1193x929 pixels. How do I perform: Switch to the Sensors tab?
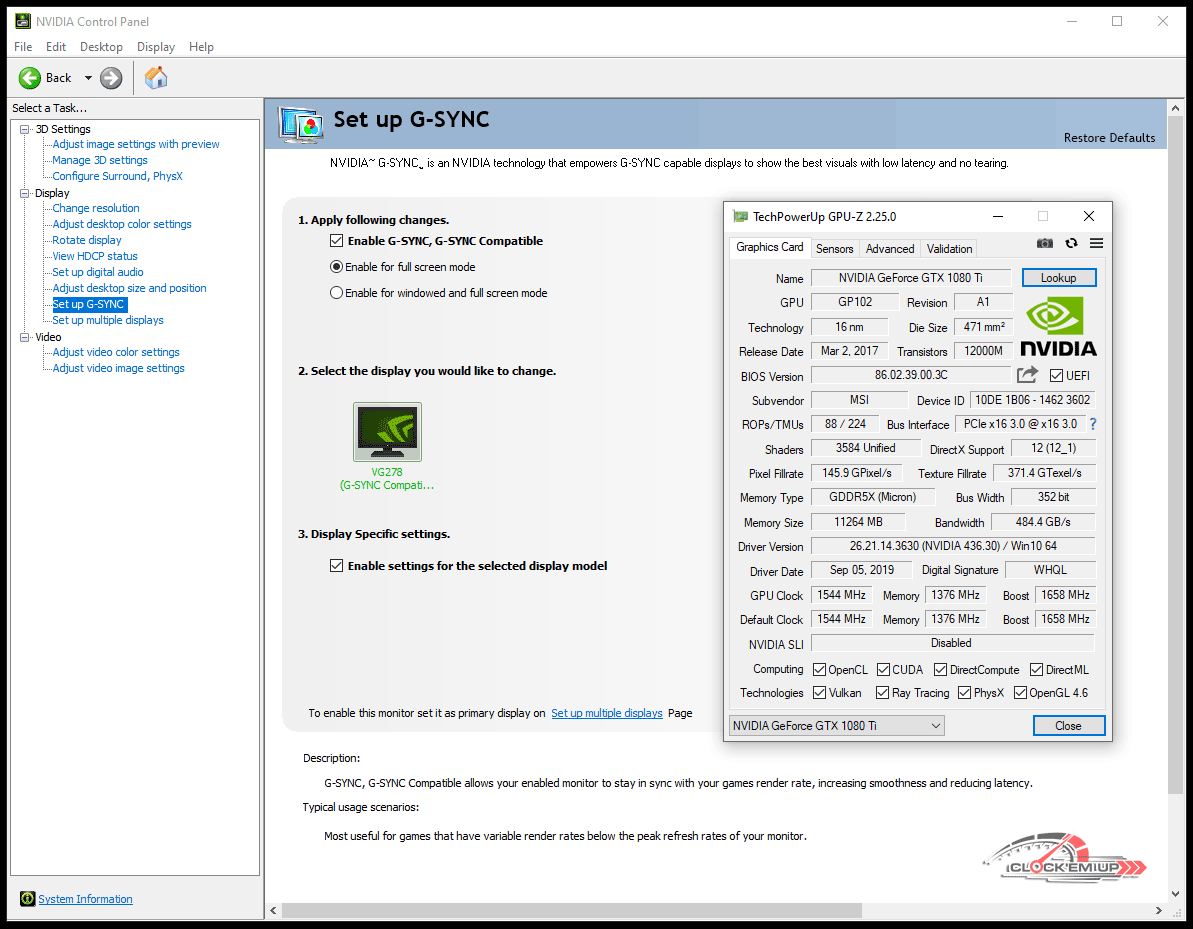point(834,249)
